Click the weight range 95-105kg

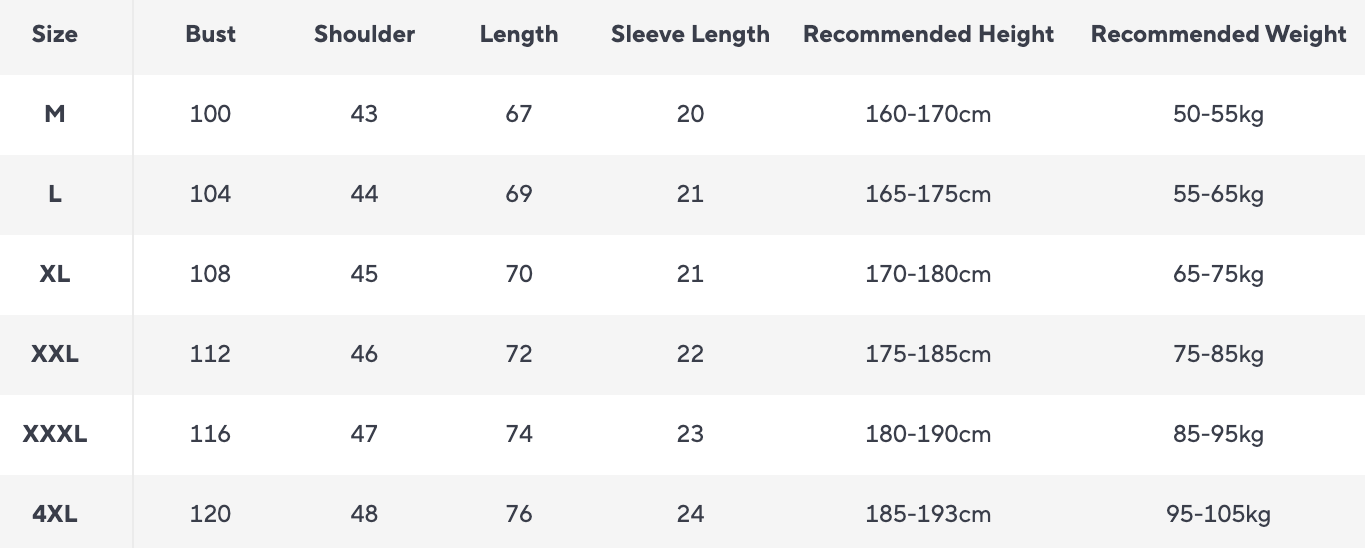click(1218, 514)
